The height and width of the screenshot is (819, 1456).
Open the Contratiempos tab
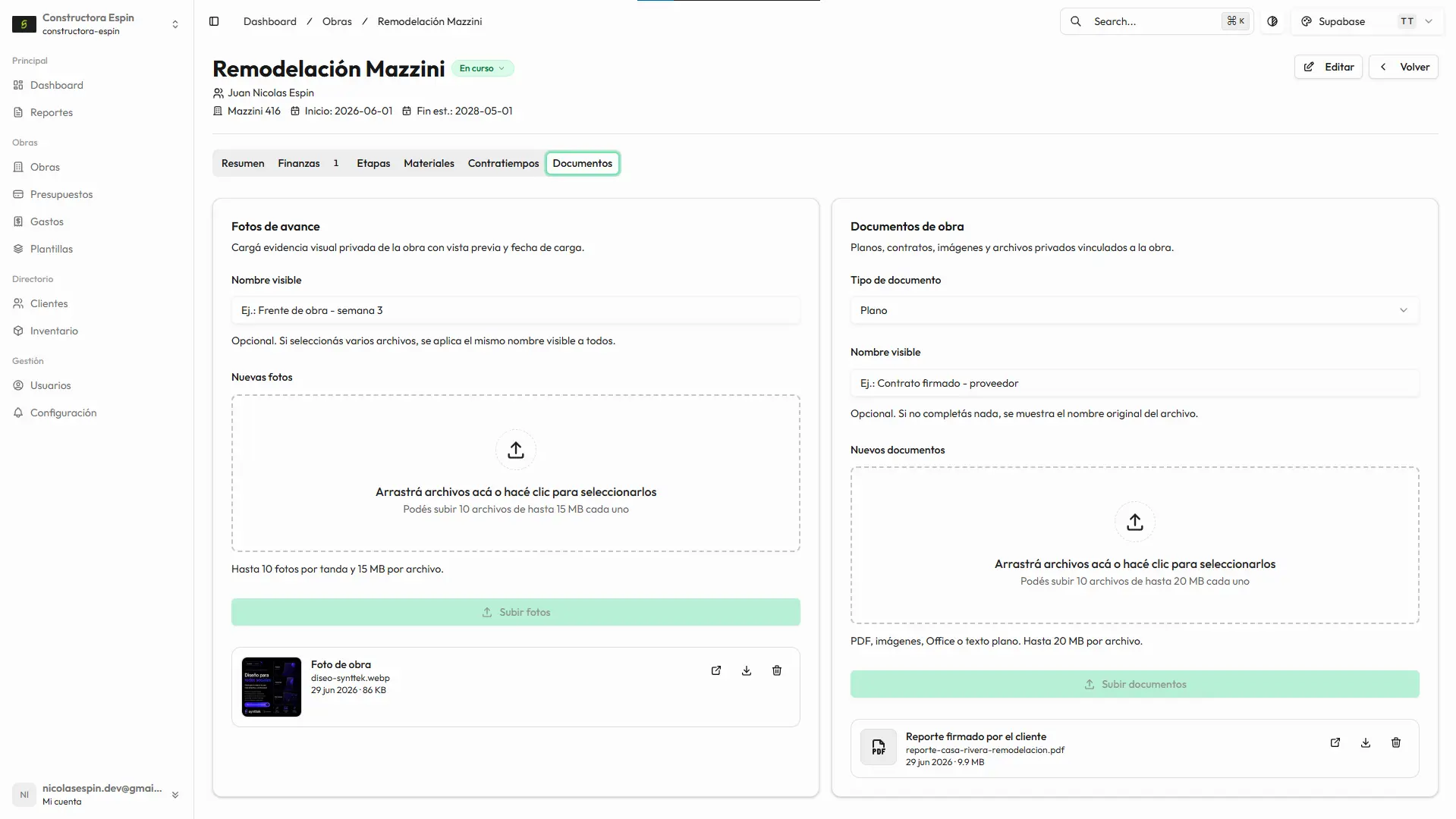[503, 163]
